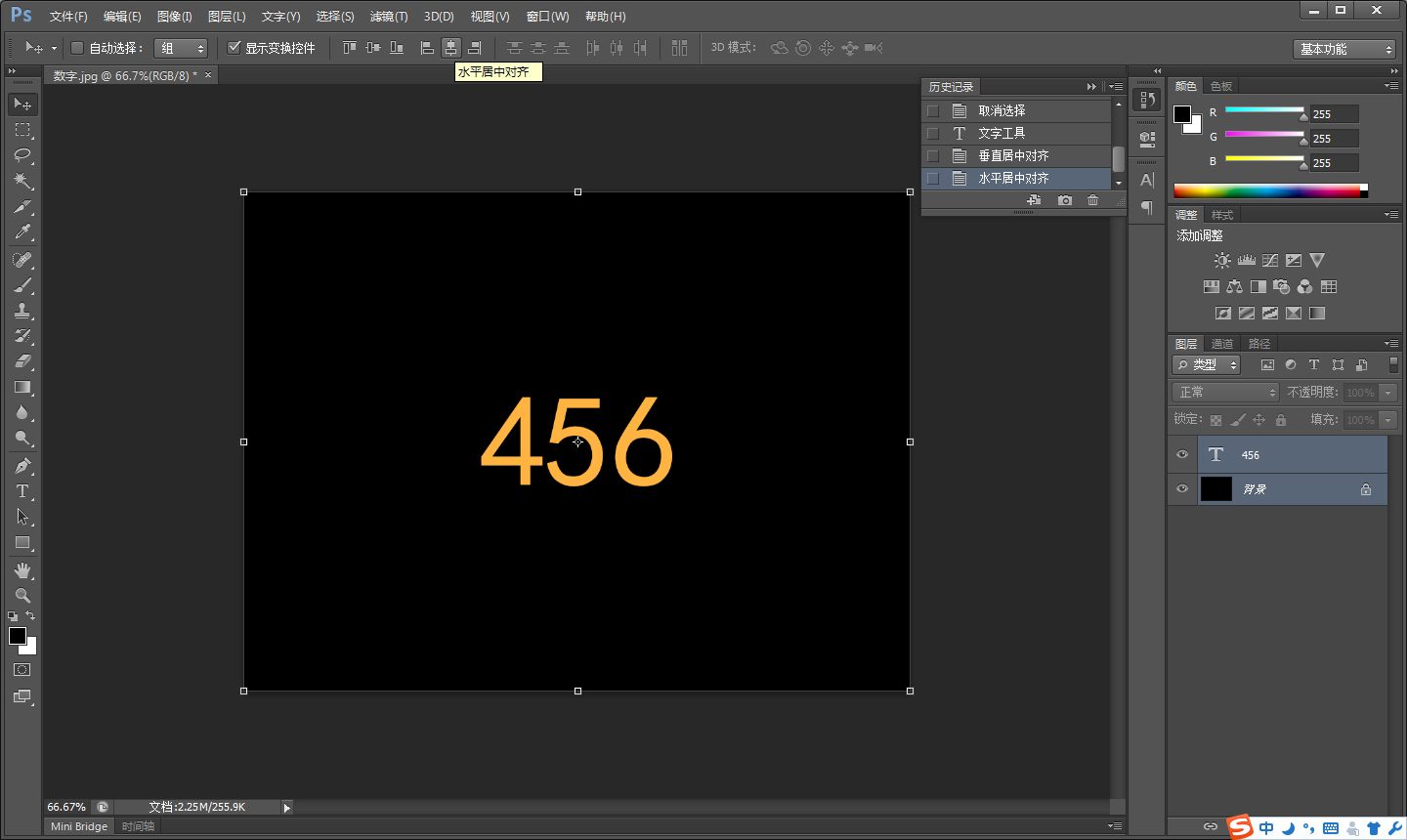Choose the Hand tool
The width and height of the screenshot is (1407, 840).
(22, 569)
